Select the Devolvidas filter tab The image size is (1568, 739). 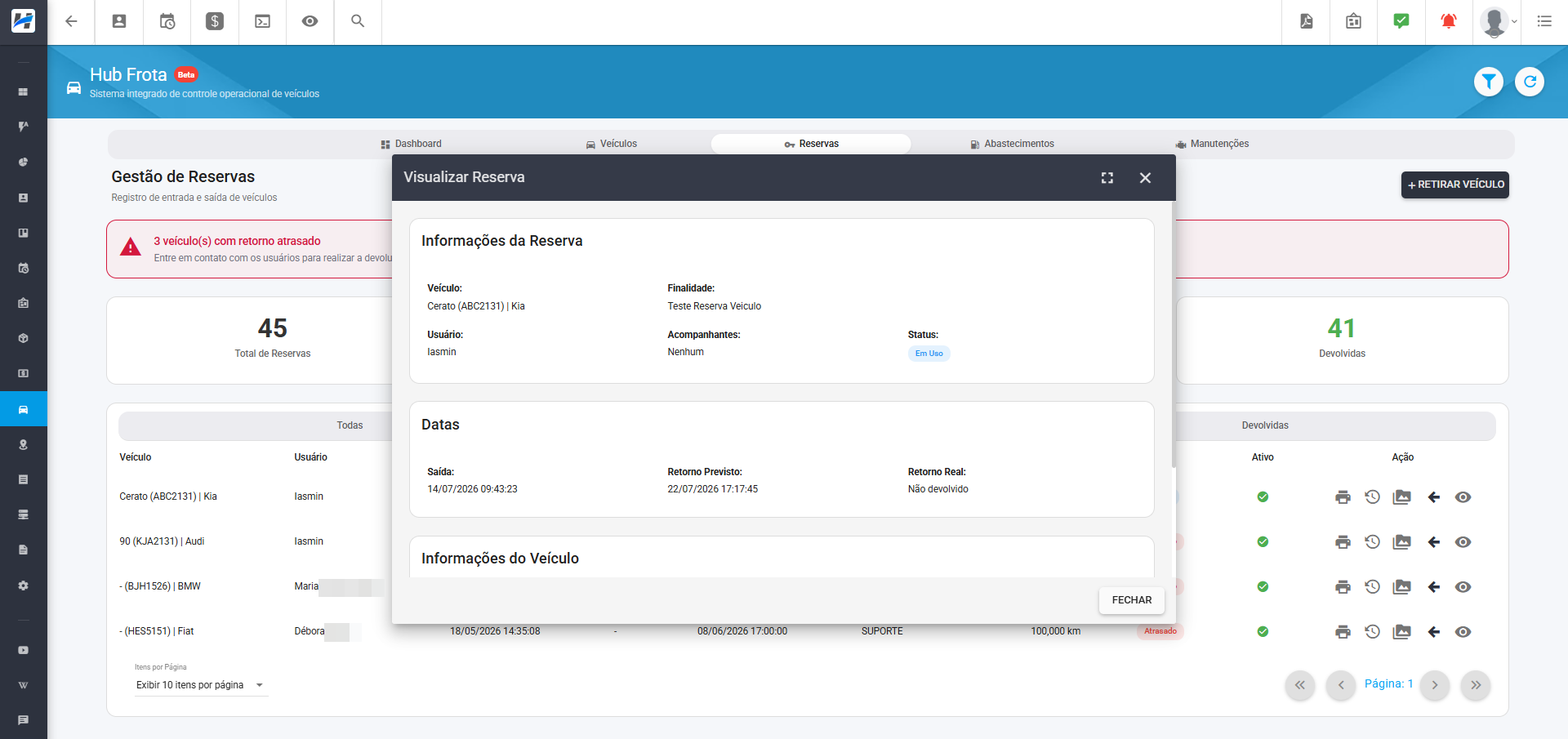point(1265,425)
